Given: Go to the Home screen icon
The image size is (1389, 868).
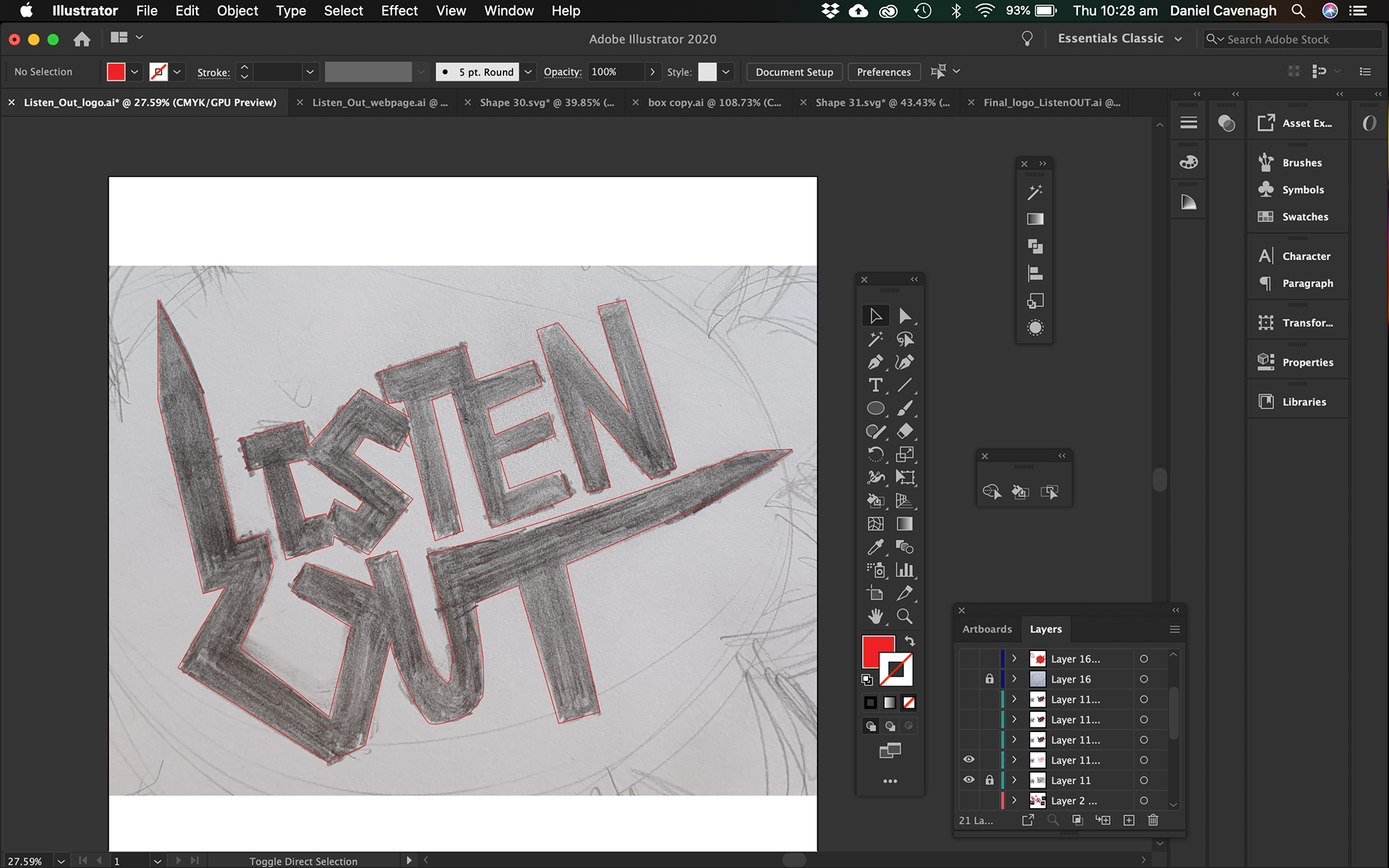Looking at the screenshot, I should tap(82, 39).
